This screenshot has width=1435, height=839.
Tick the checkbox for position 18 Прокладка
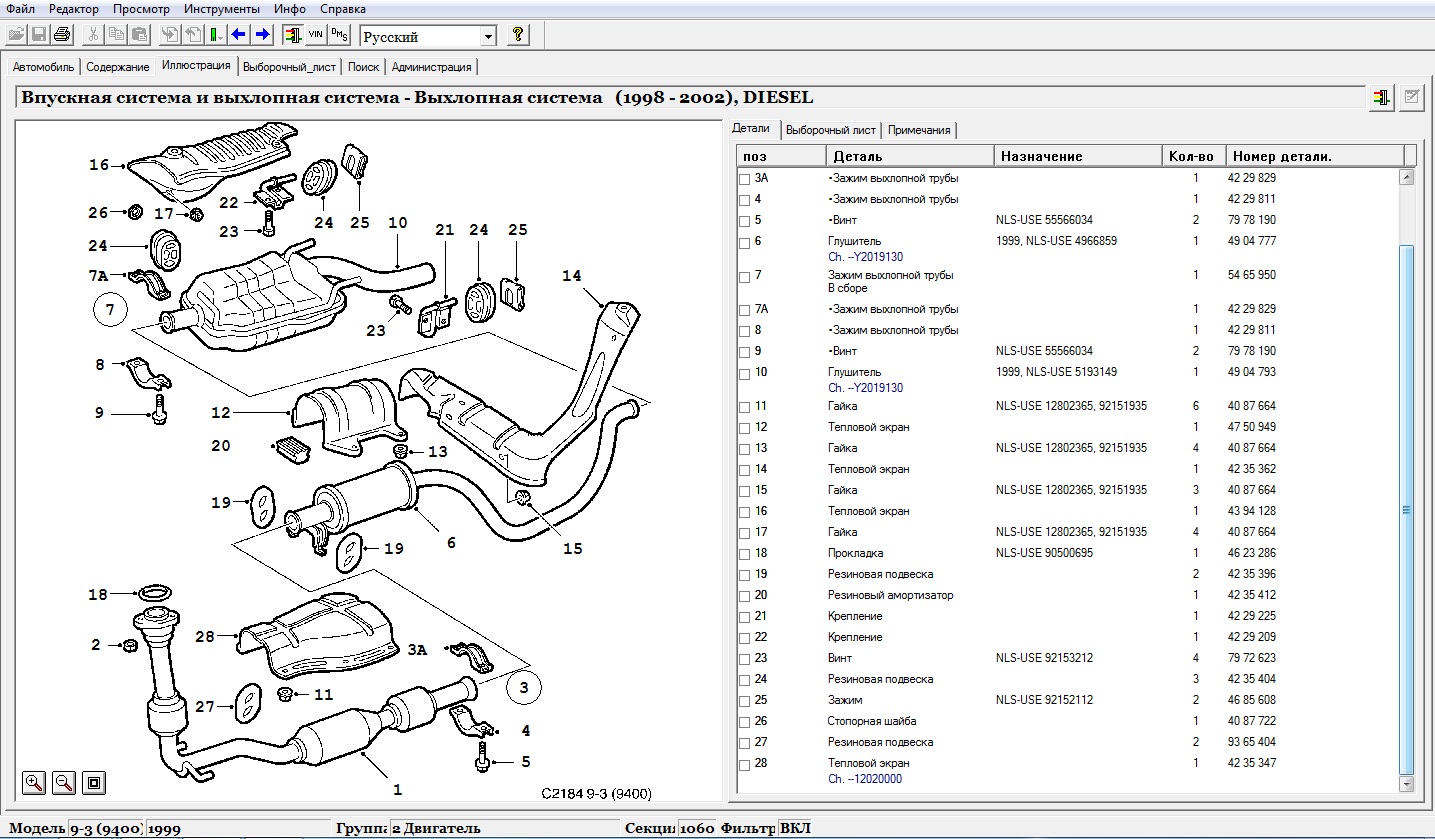pos(744,555)
